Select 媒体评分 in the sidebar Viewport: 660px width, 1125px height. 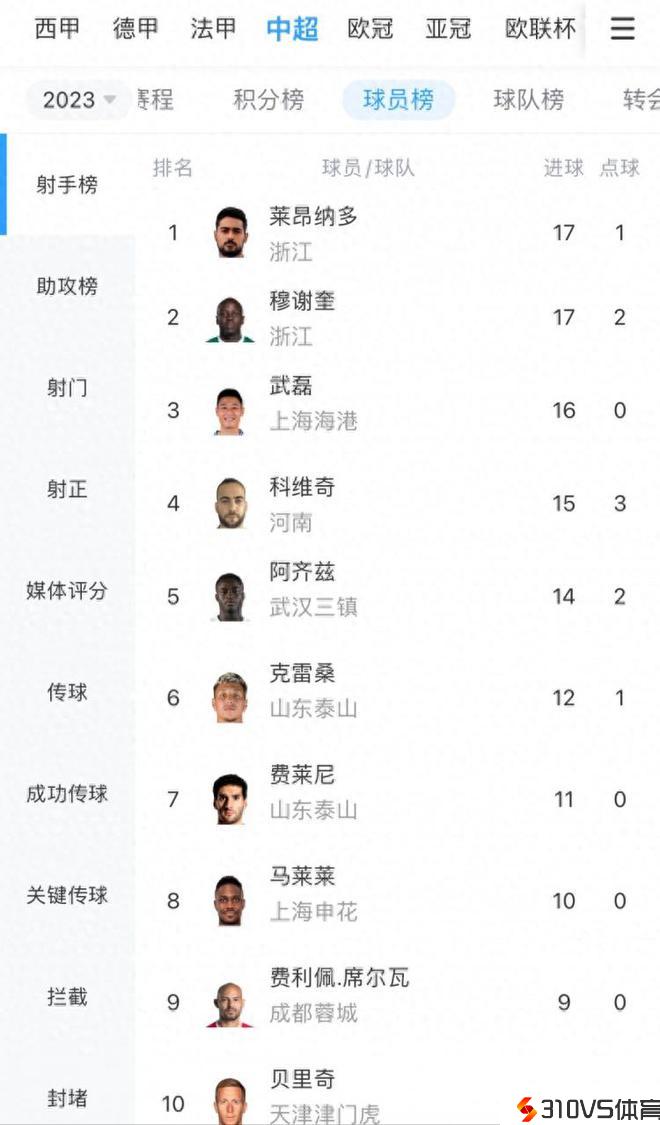pyautogui.click(x=67, y=591)
